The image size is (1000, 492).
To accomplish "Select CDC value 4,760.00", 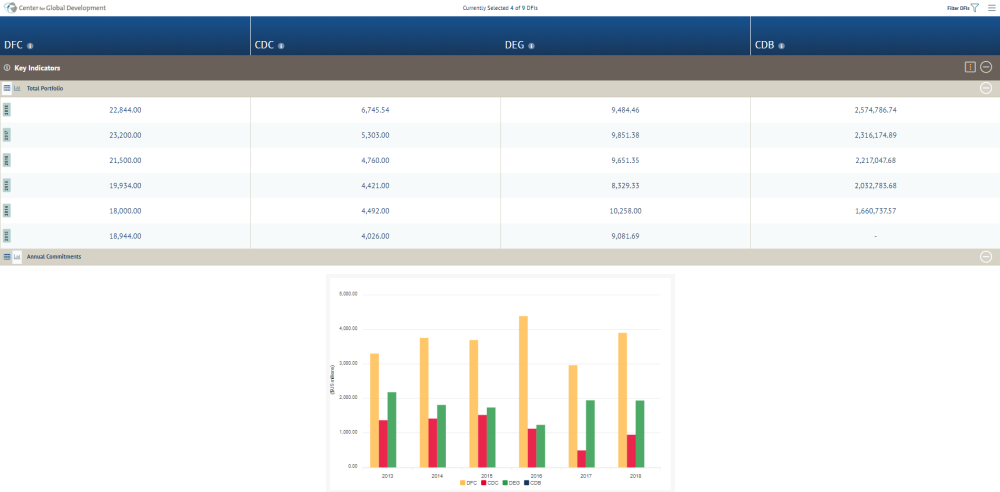I will (375, 160).
